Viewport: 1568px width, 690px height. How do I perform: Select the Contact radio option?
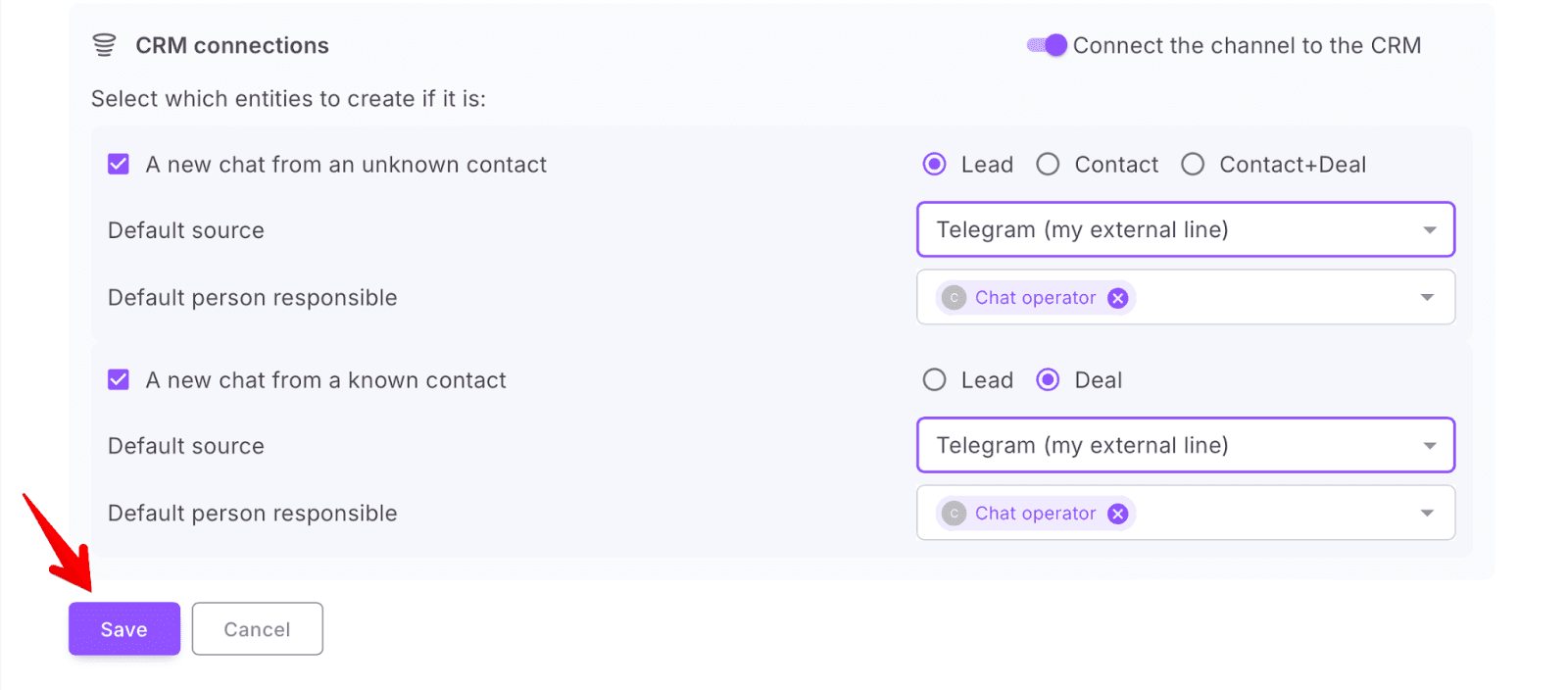point(1048,164)
